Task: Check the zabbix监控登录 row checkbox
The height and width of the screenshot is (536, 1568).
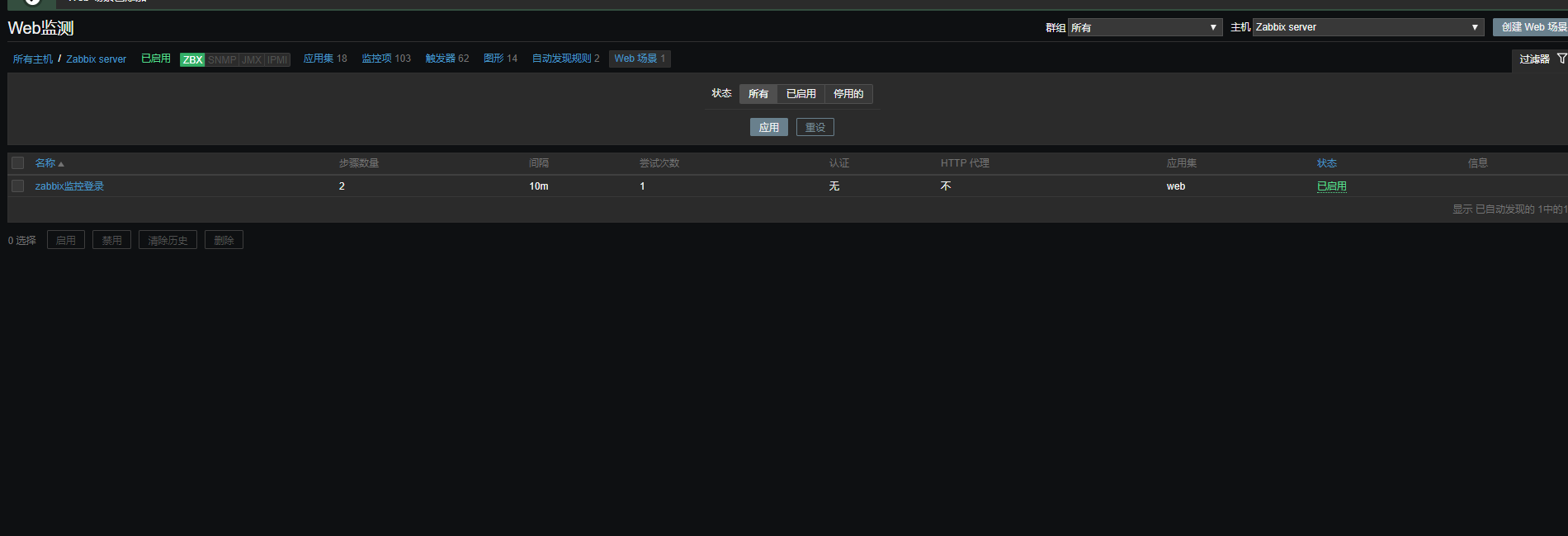Action: pos(18,186)
